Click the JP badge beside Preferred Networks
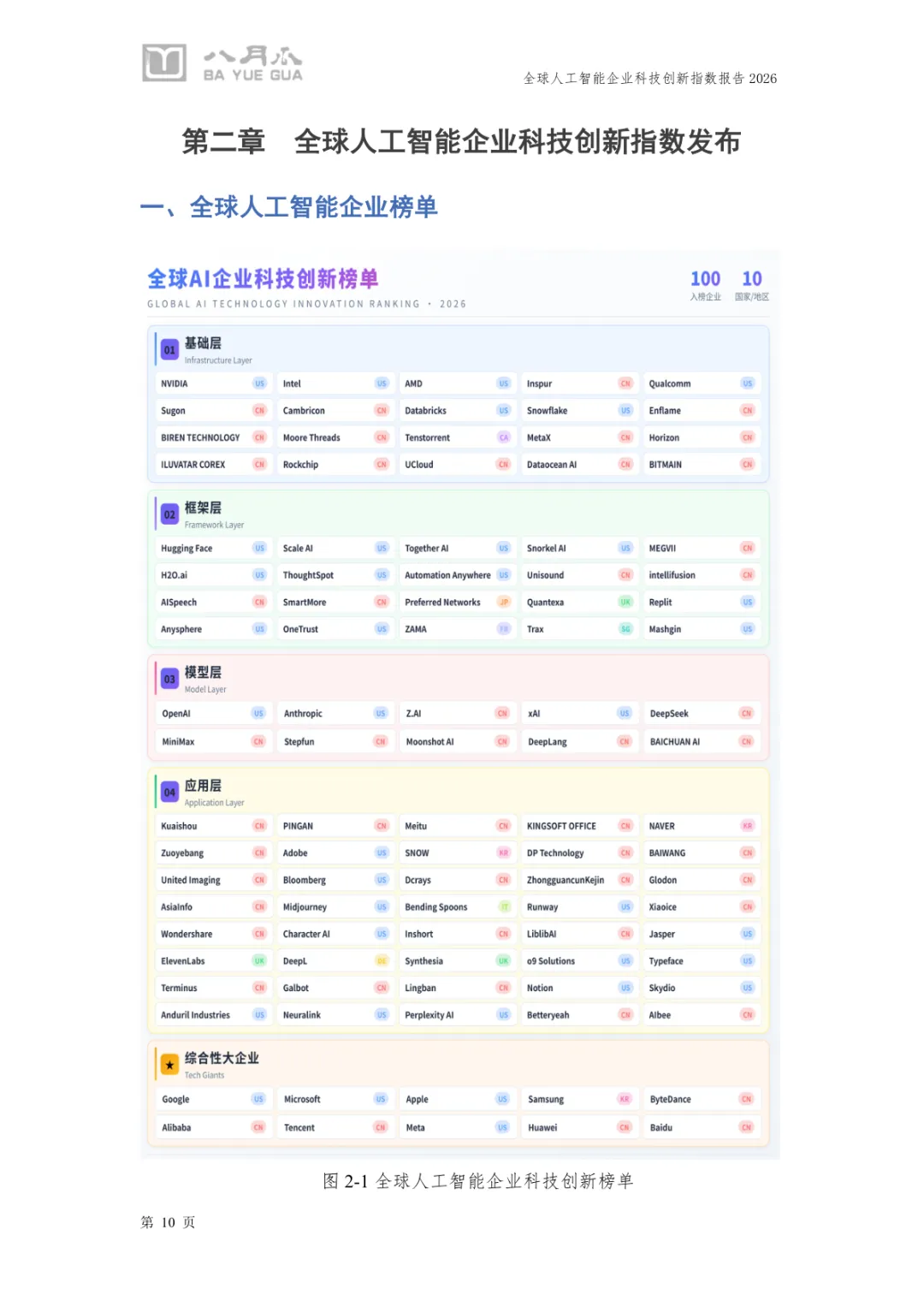924x1307 pixels. pos(504,602)
